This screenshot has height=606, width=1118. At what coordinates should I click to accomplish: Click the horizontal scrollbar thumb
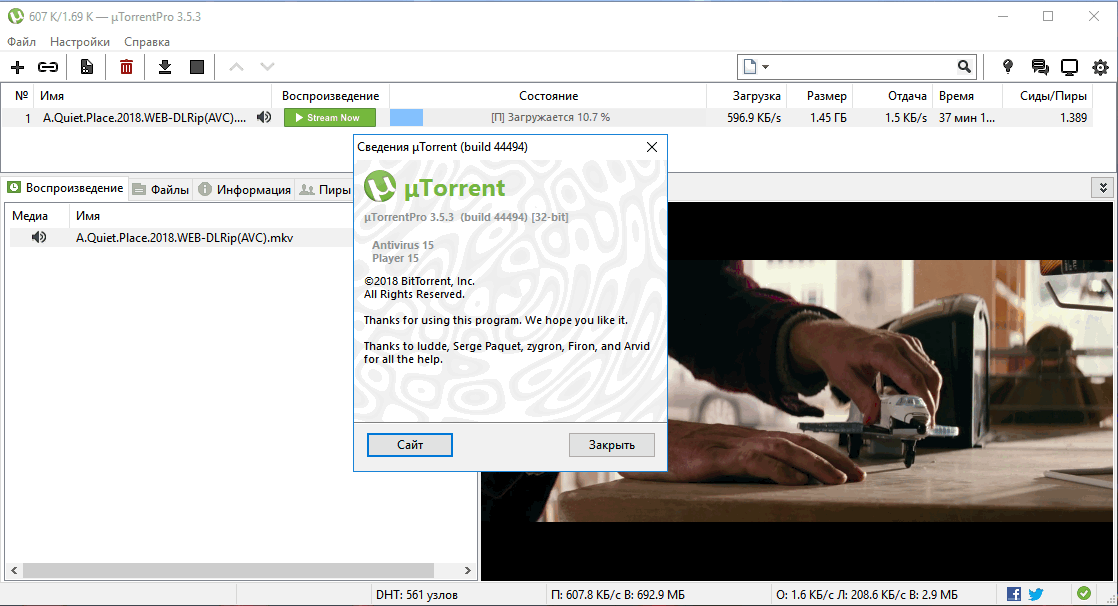(228, 570)
